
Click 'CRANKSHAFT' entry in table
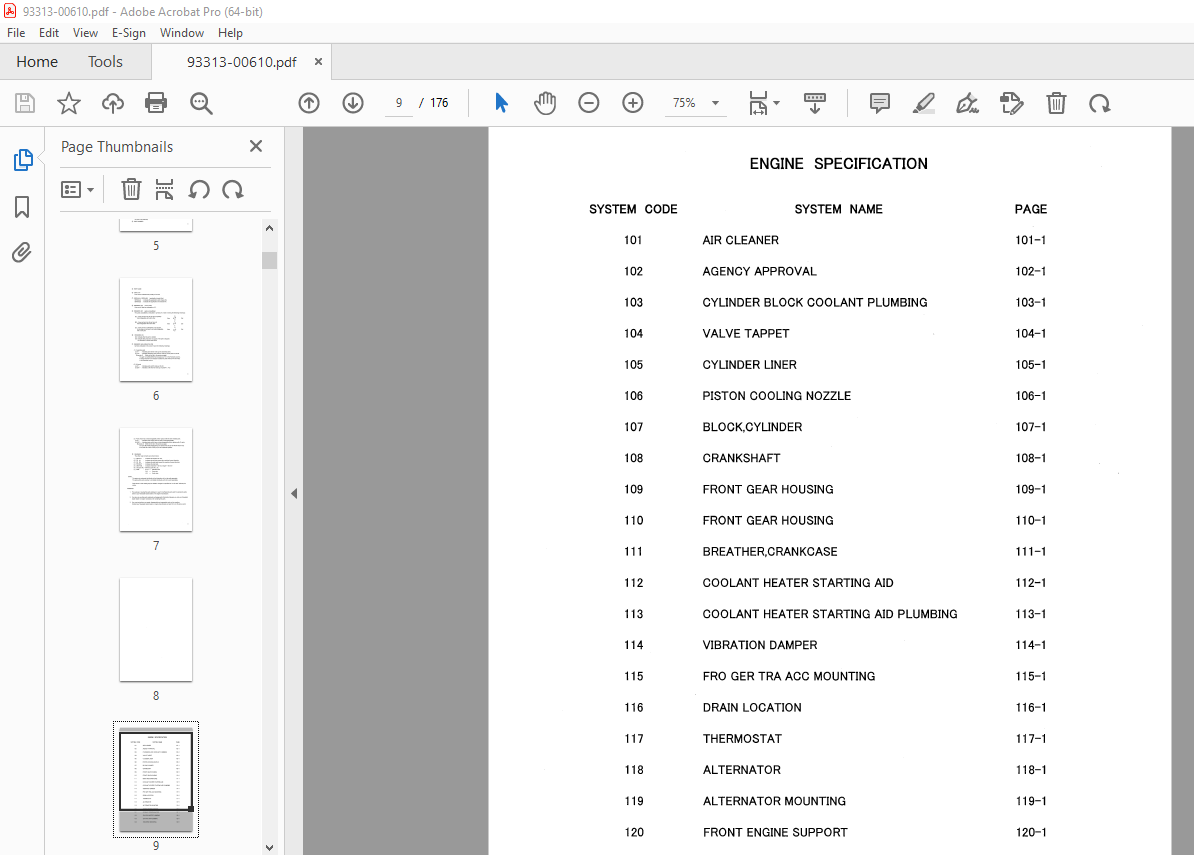pyautogui.click(x=741, y=458)
